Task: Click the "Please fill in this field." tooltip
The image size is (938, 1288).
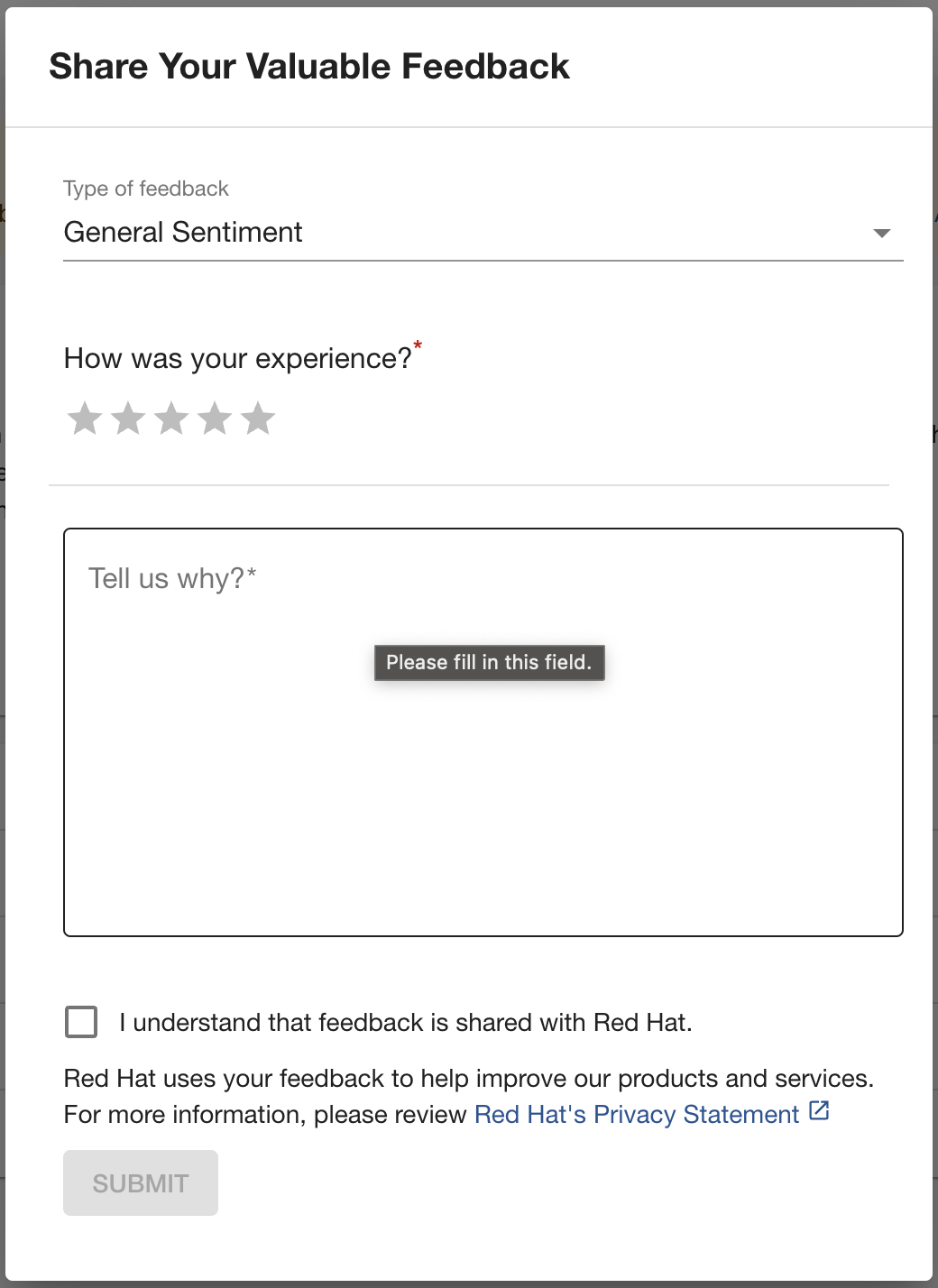Action: click(x=489, y=663)
